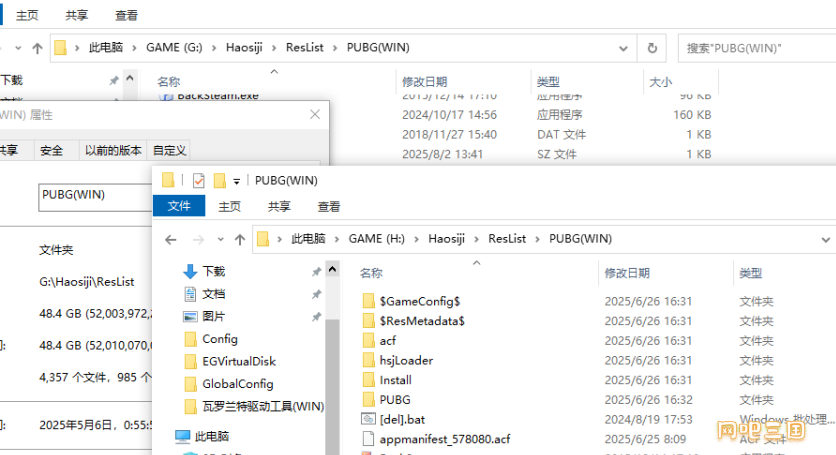Go forward in front Explorer window

click(x=198, y=240)
